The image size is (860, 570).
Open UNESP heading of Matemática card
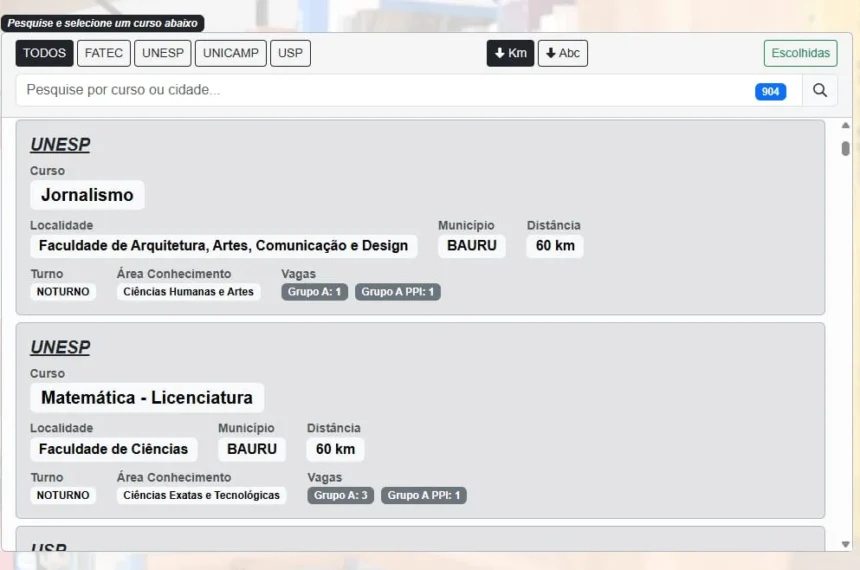60,347
